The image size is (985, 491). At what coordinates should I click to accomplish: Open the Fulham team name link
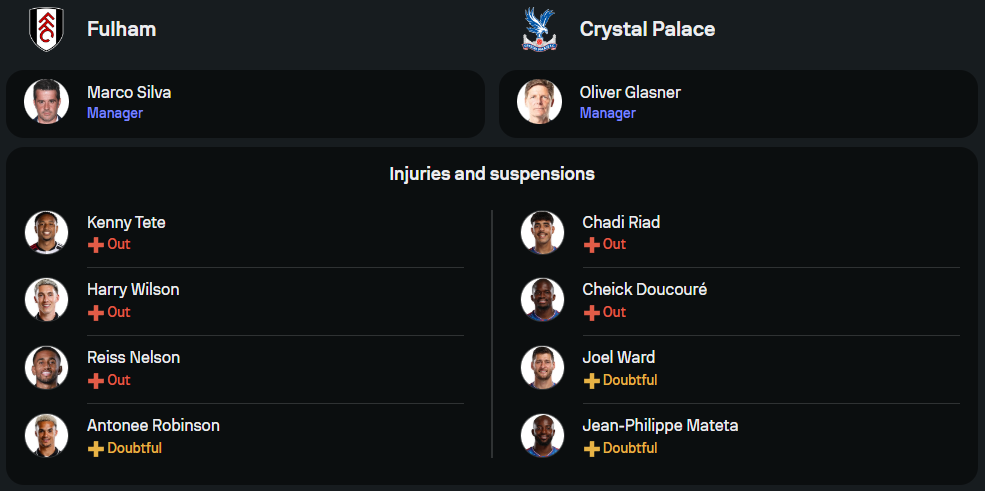pos(122,29)
